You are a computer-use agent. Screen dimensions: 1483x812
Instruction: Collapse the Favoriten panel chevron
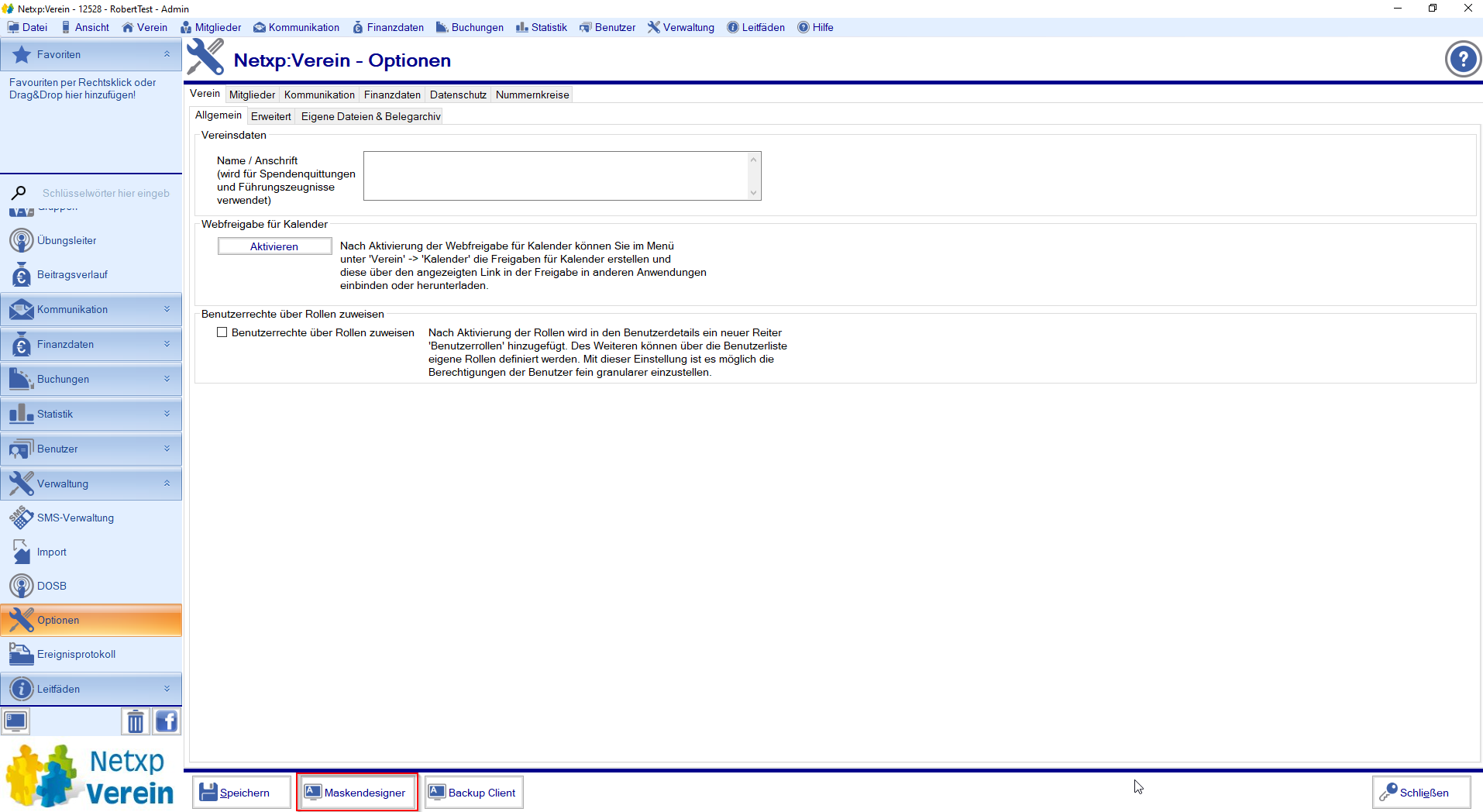click(167, 54)
